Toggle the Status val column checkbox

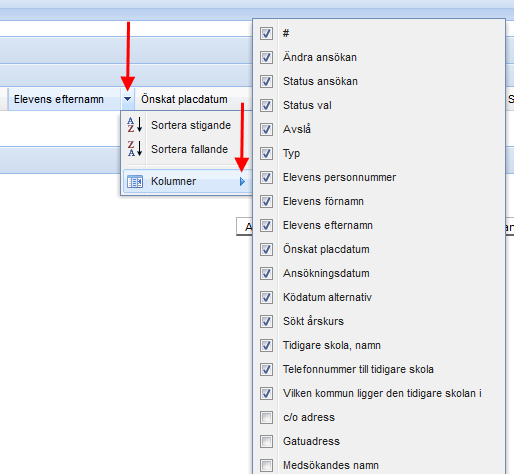point(266,105)
